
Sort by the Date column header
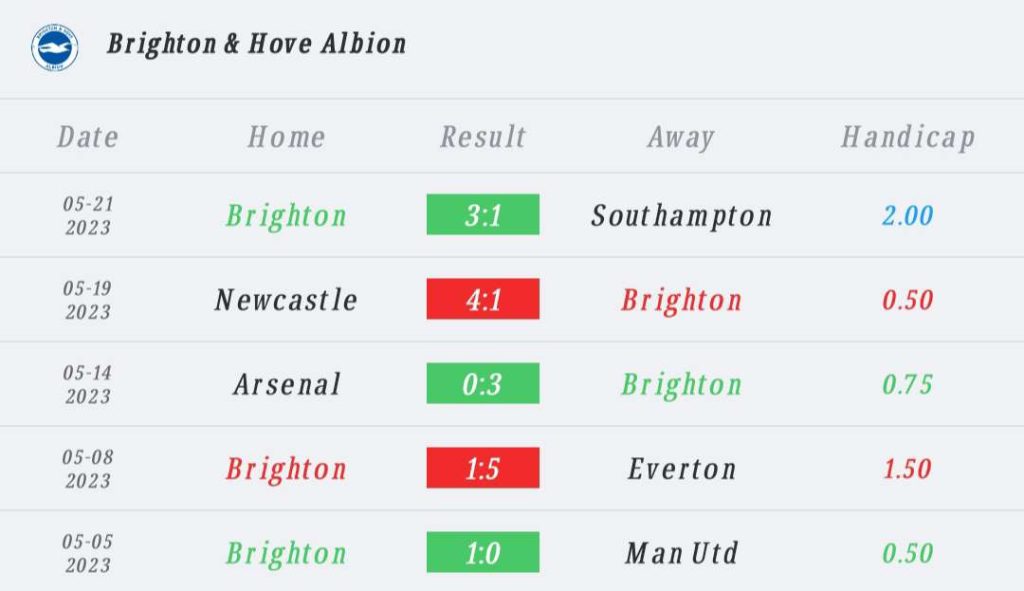coord(88,137)
